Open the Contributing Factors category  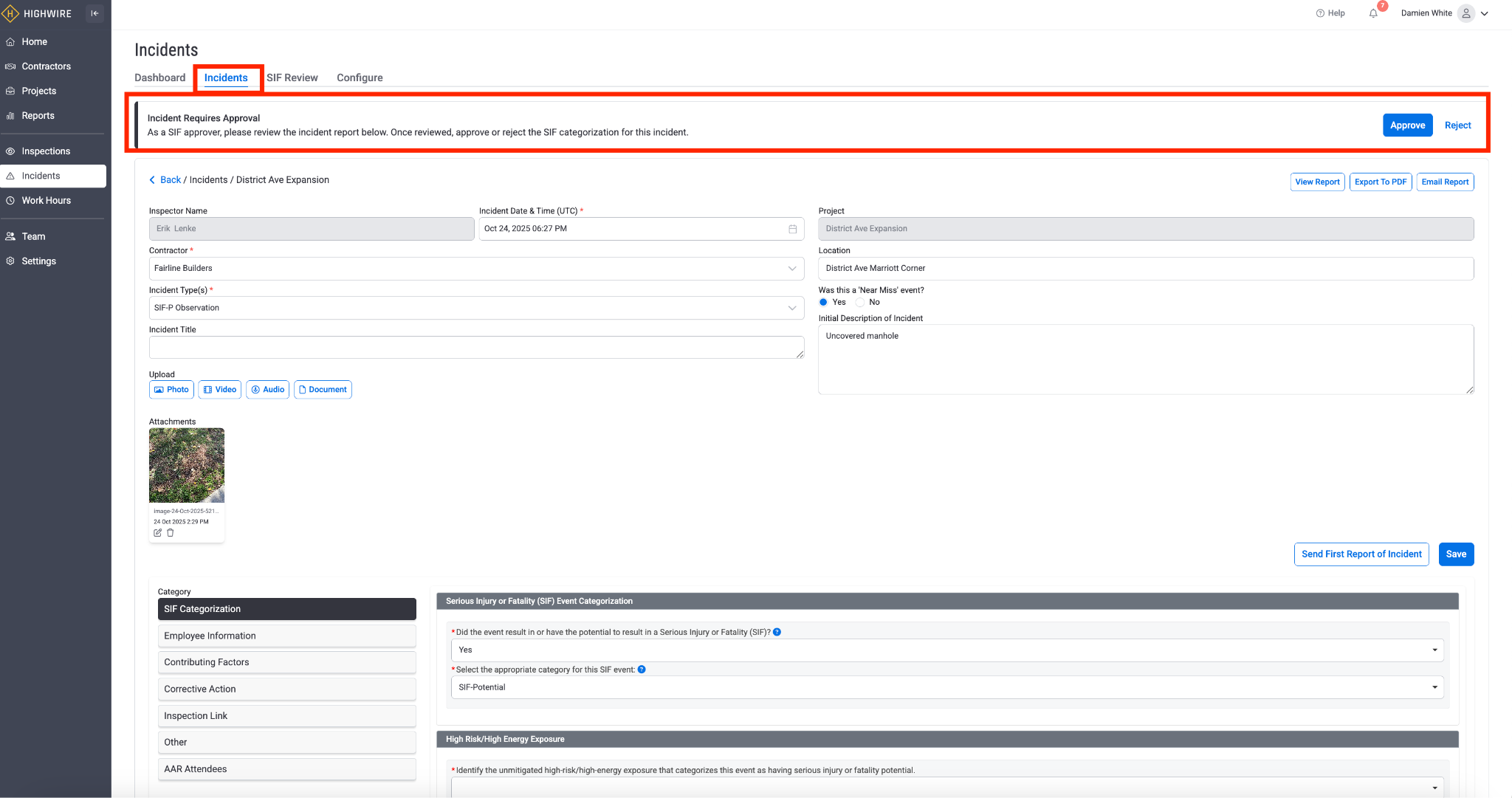(286, 662)
